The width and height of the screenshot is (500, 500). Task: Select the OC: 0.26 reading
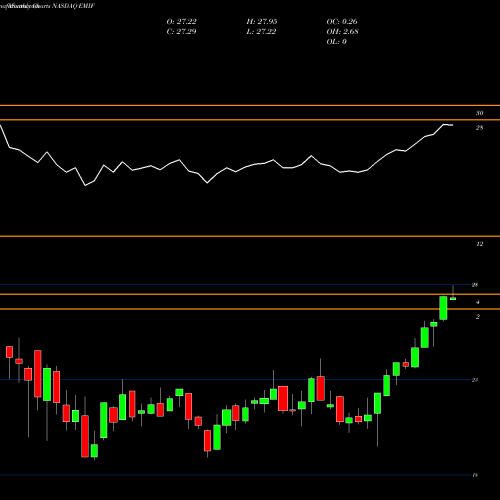[x=342, y=22]
